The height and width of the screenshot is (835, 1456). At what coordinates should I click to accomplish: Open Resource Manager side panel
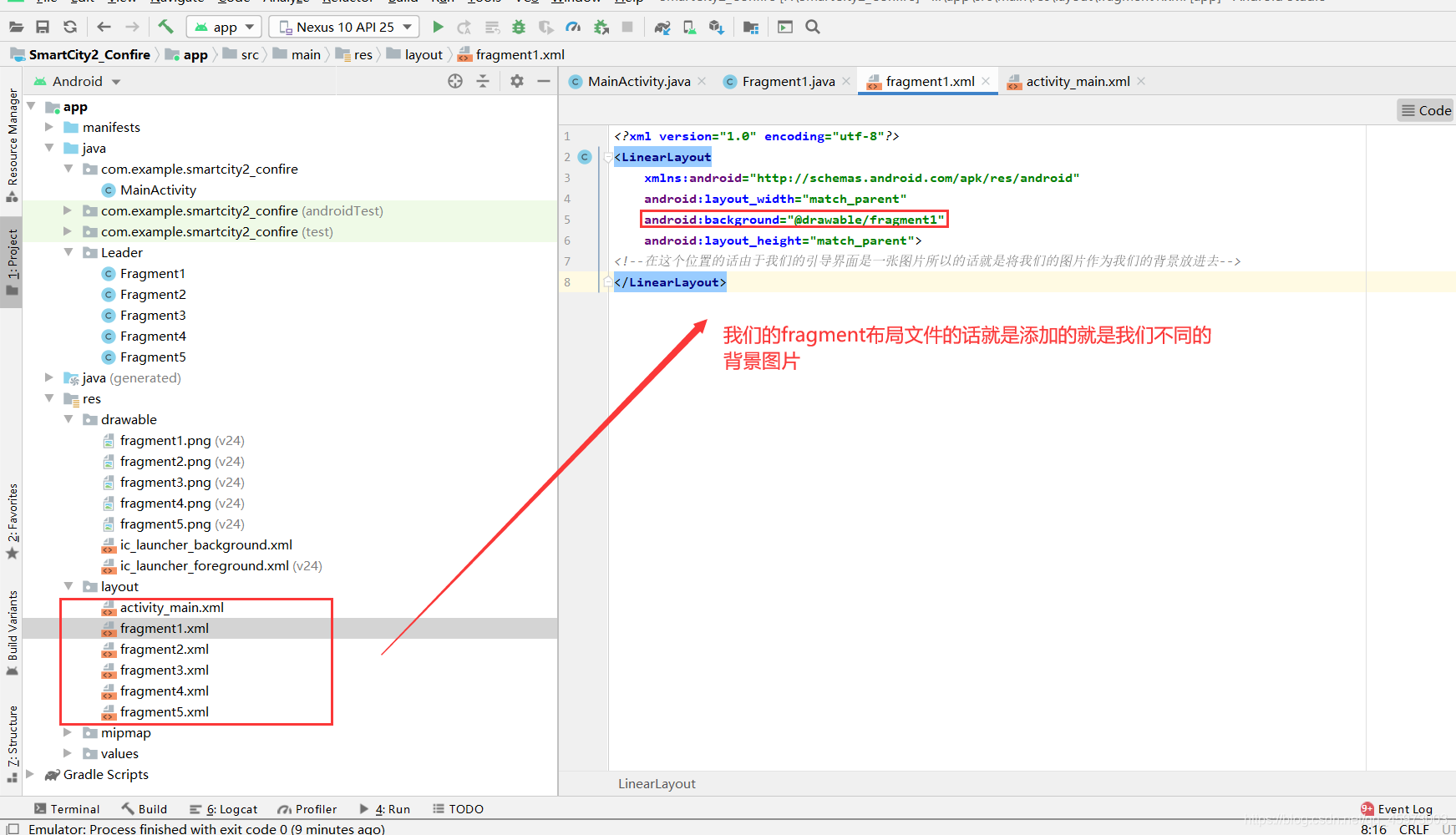(12, 144)
